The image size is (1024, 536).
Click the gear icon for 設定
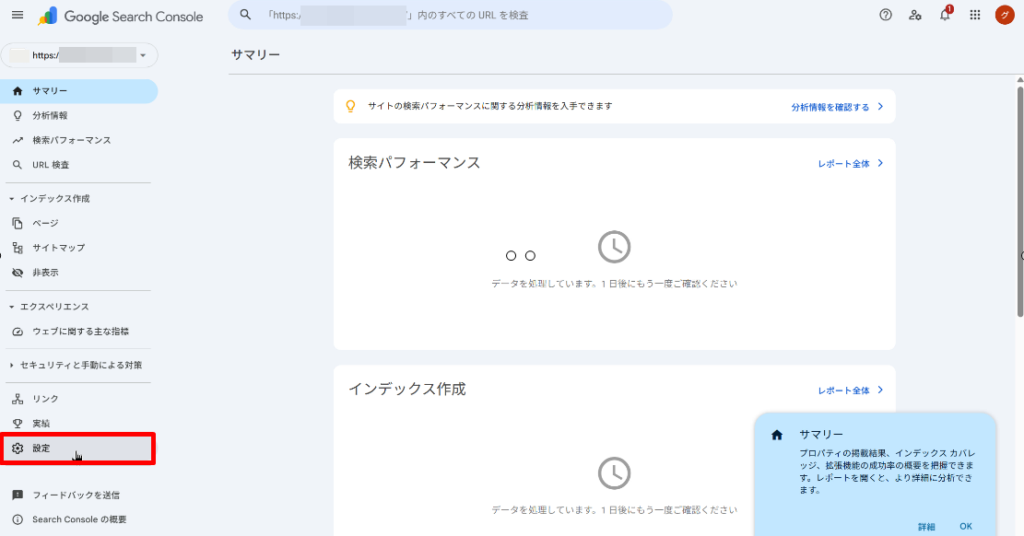coord(18,449)
